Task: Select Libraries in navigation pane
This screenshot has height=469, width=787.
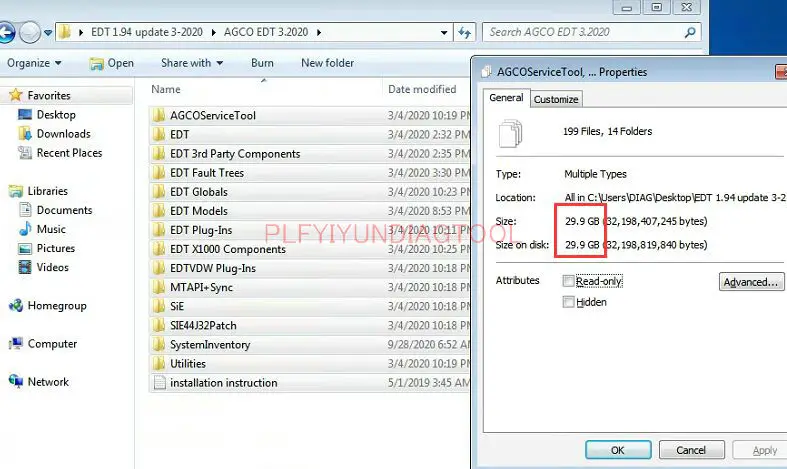Action: point(47,191)
